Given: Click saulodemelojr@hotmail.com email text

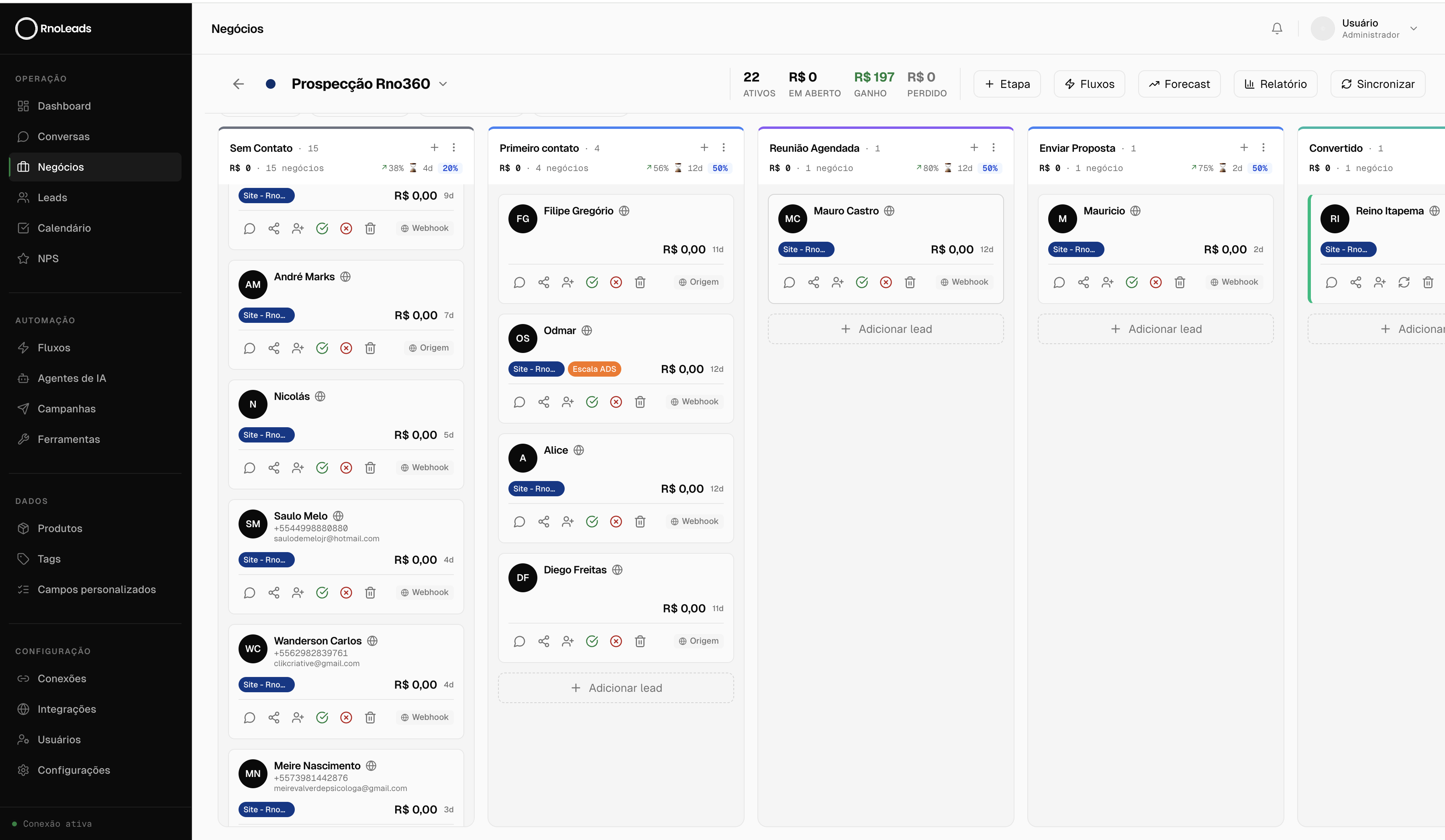Looking at the screenshot, I should coord(327,538).
